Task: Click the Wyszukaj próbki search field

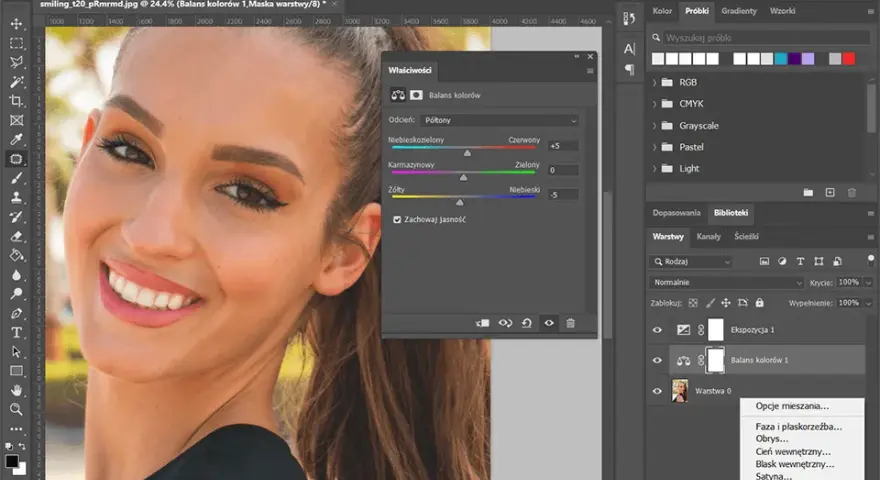Action: (x=767, y=38)
